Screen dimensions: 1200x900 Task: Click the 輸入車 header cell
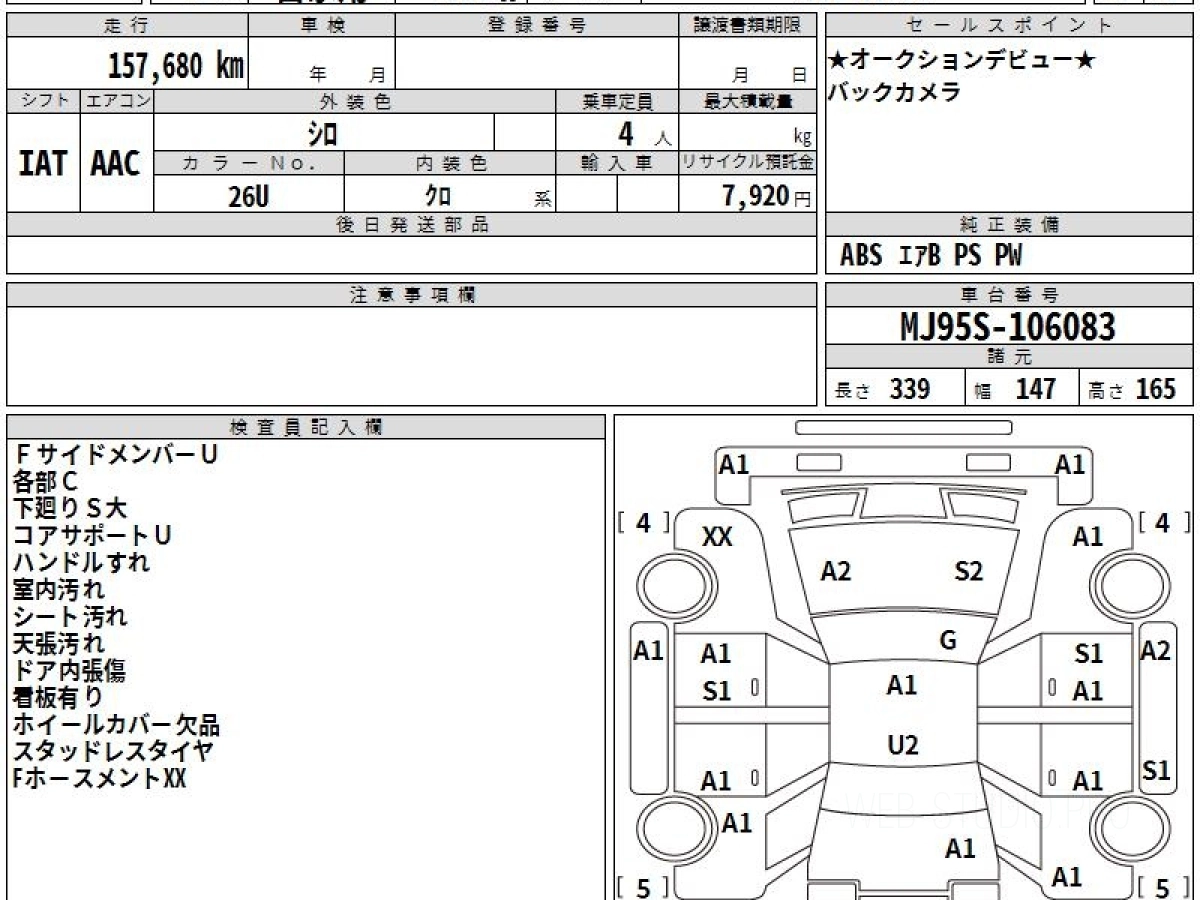click(617, 163)
